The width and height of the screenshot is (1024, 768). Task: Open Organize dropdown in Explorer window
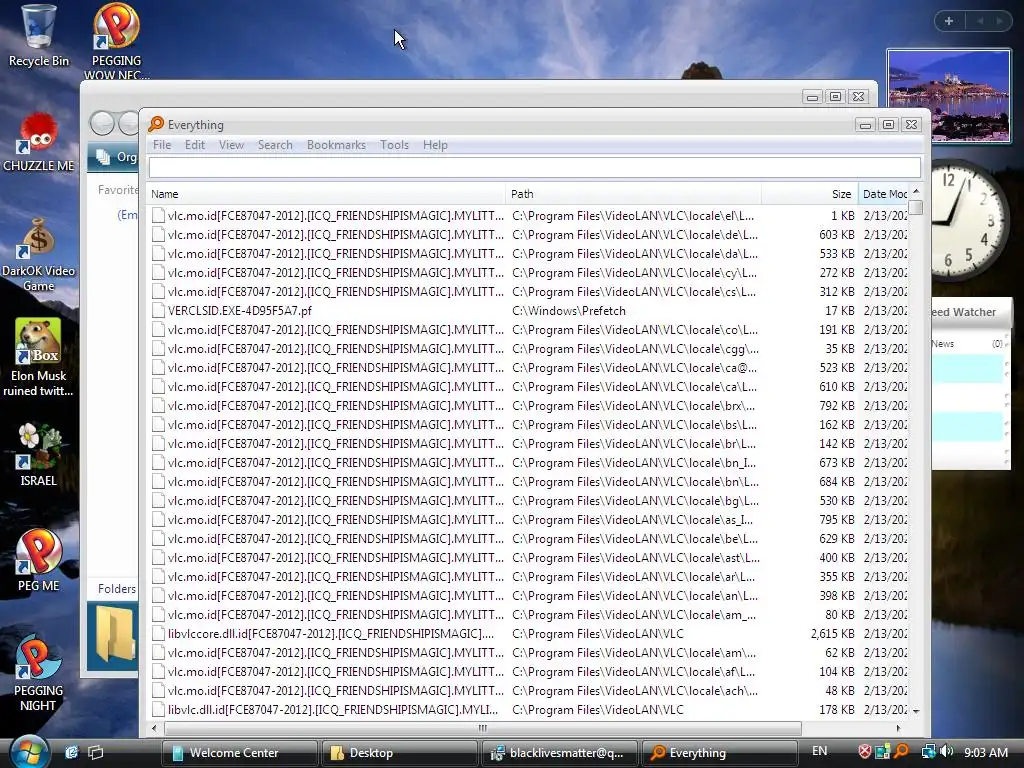[x=116, y=157]
